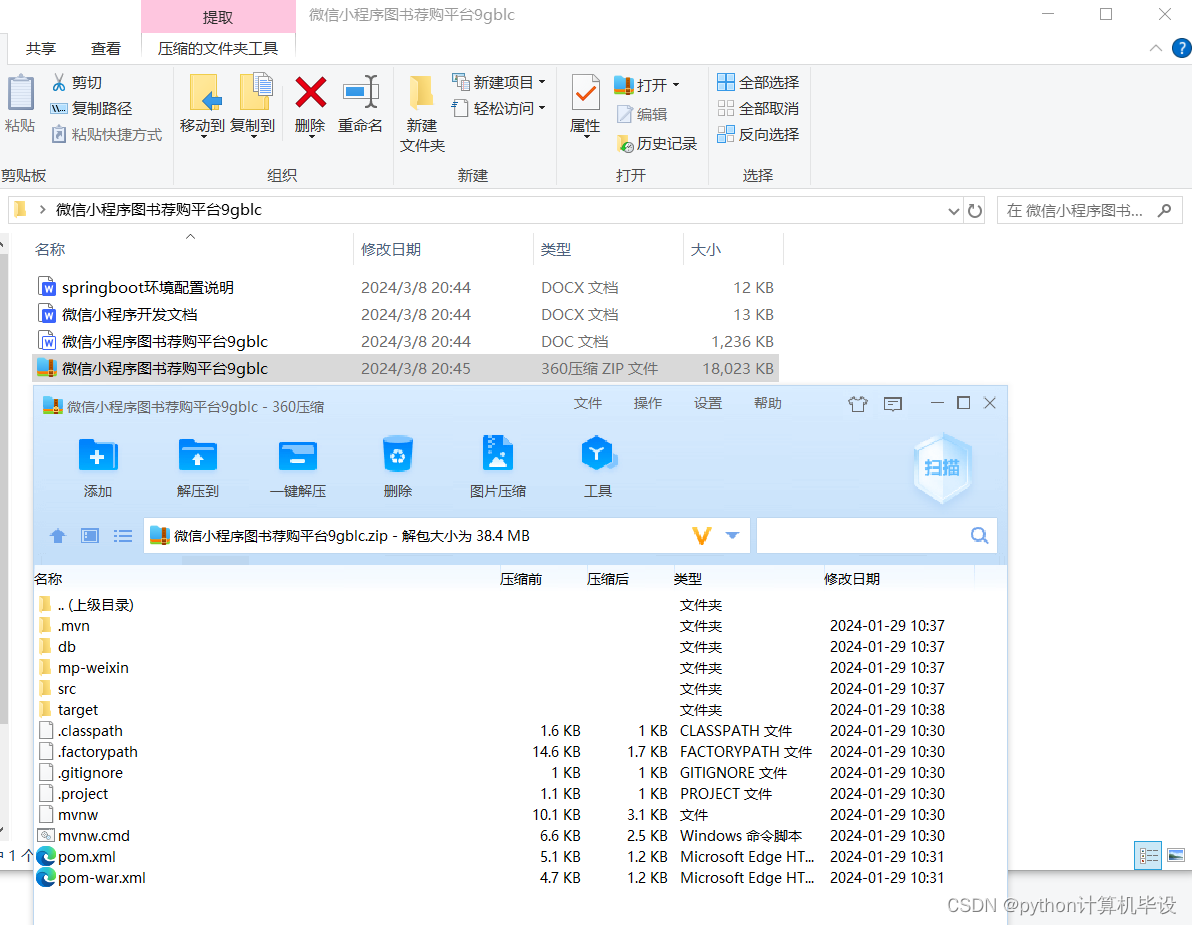Click 全部选择 in the select group

[758, 82]
